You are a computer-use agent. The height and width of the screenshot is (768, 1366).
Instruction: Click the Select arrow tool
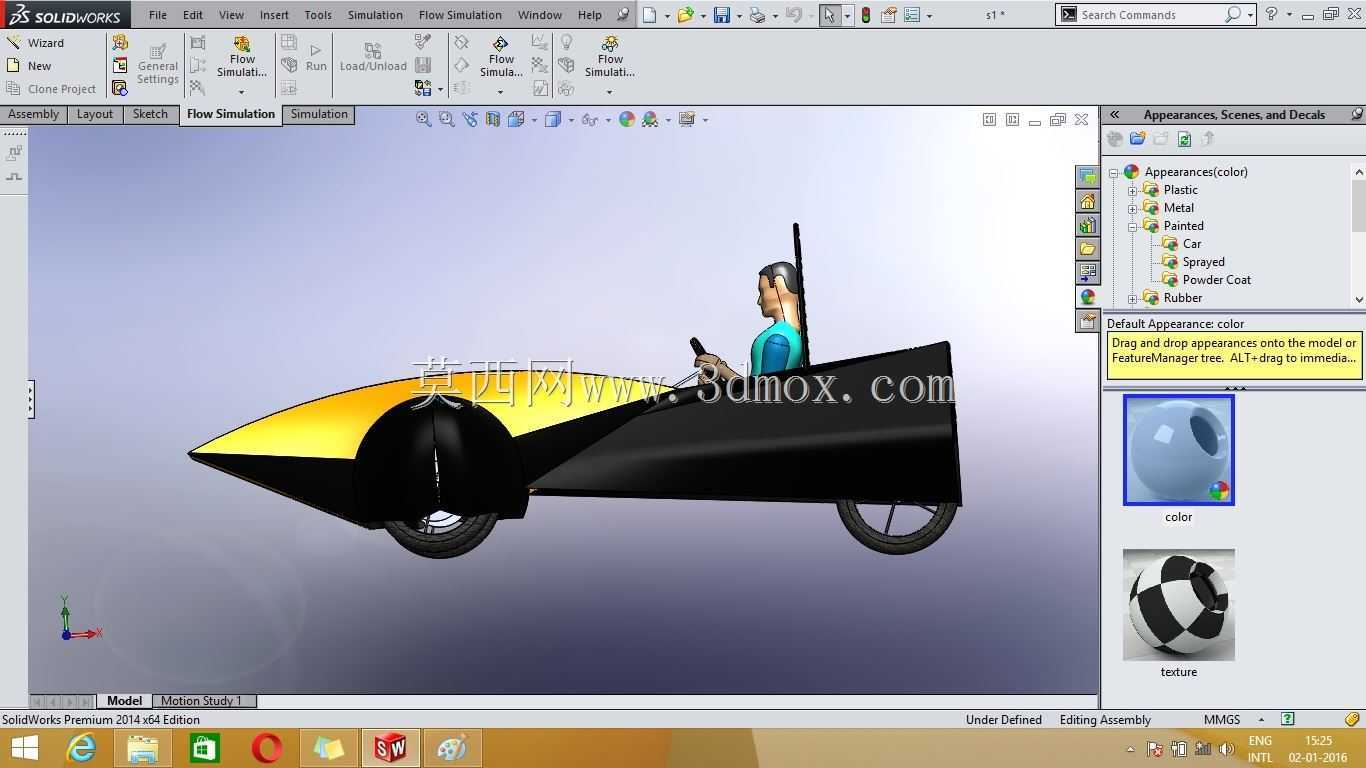tap(829, 15)
